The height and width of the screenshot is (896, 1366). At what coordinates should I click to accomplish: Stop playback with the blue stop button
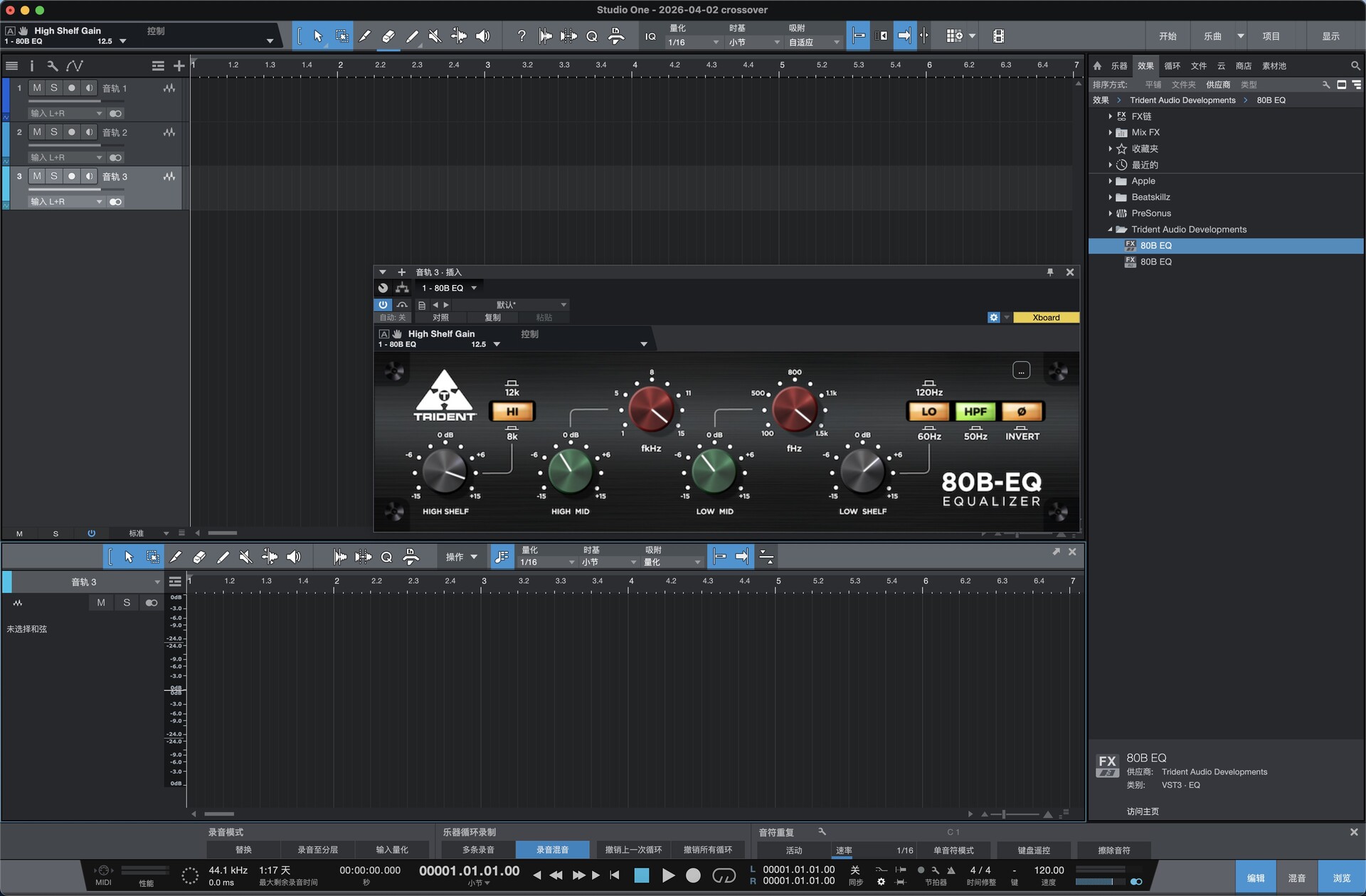tap(642, 875)
